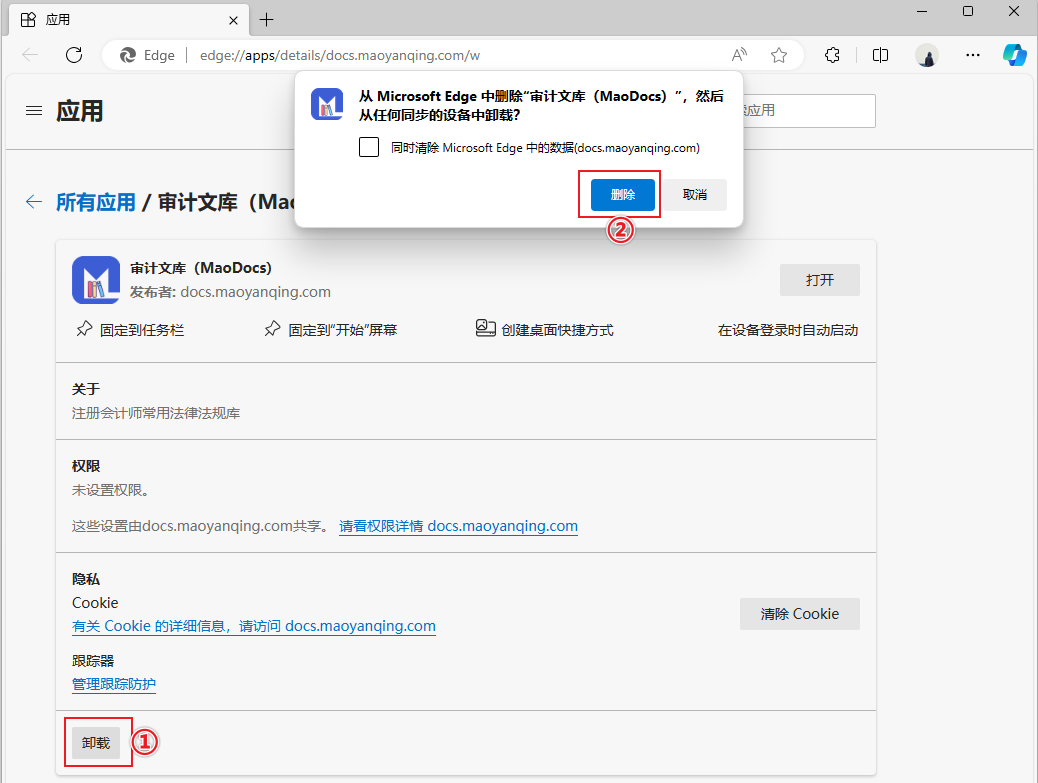The height and width of the screenshot is (783, 1038).
Task: Click 取消 to dismiss the dialog
Action: tap(695, 195)
